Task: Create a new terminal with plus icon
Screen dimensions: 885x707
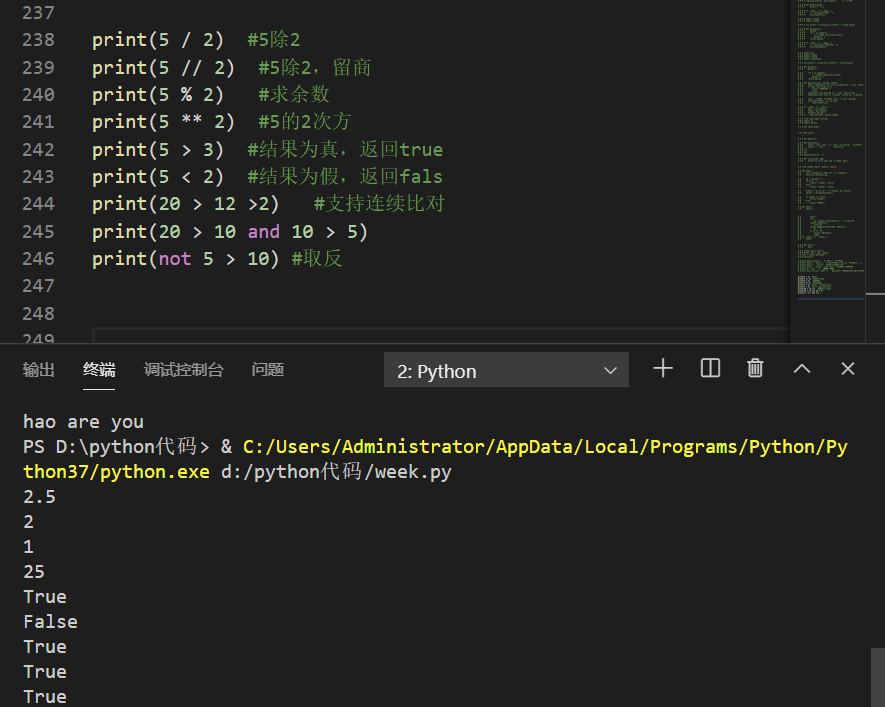Action: pyautogui.click(x=662, y=369)
